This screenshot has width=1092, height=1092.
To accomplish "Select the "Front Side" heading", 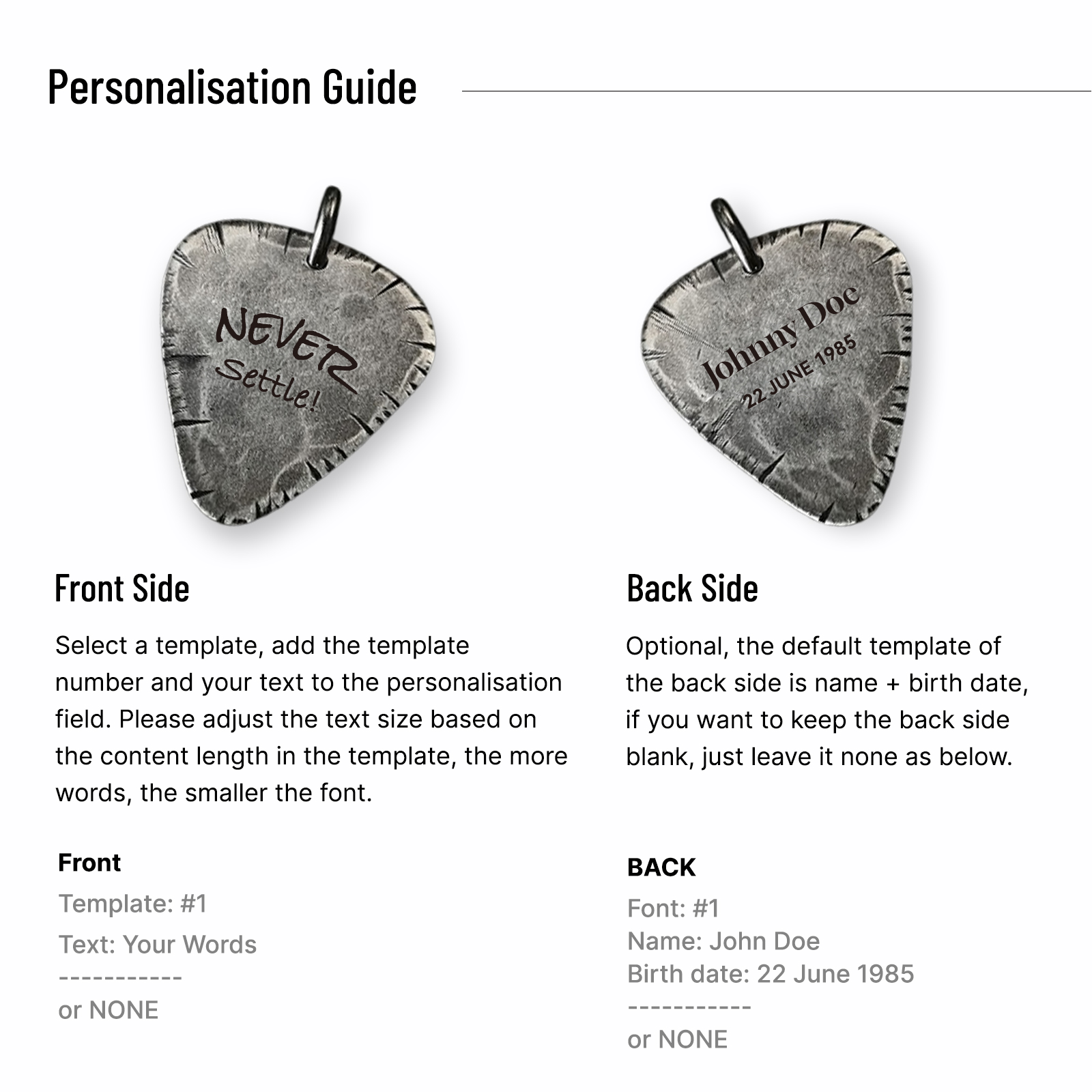I will (x=122, y=588).
